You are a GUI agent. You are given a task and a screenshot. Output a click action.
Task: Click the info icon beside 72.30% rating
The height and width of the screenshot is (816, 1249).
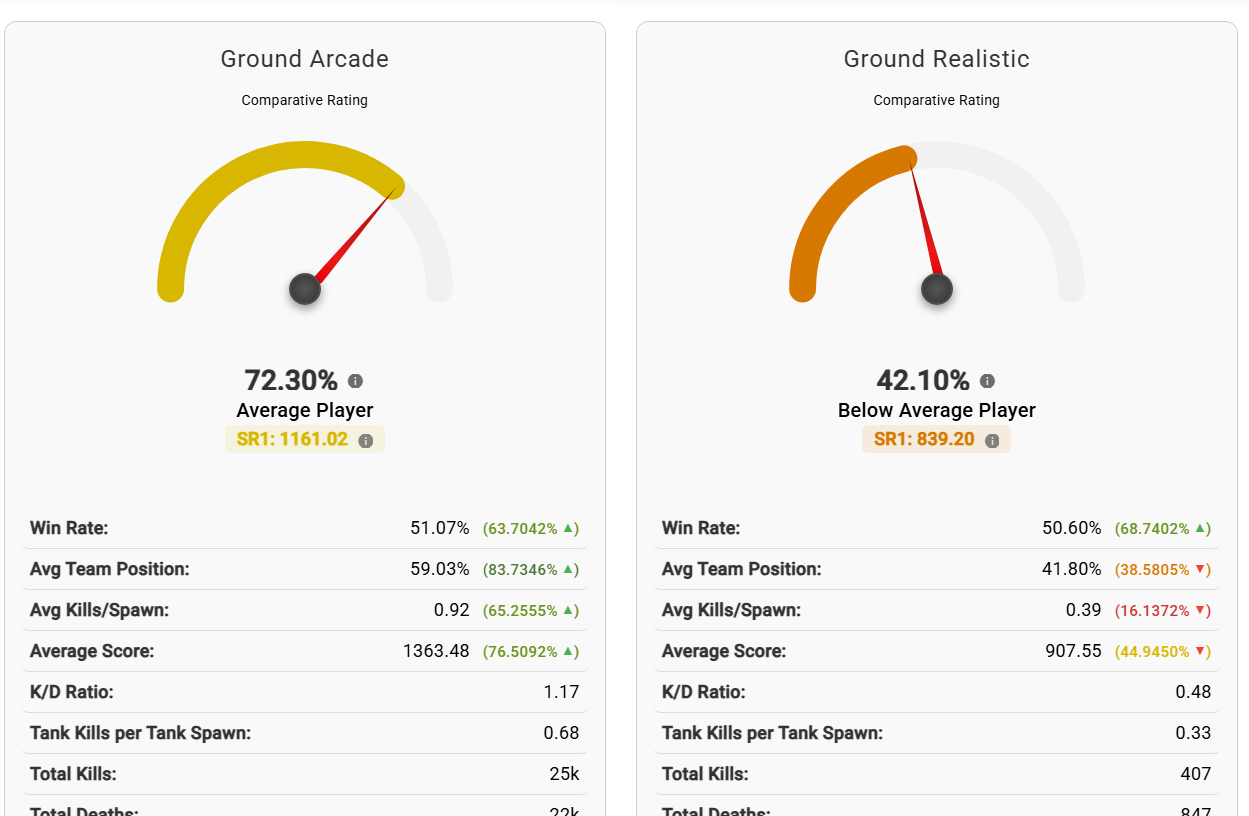[355, 381]
